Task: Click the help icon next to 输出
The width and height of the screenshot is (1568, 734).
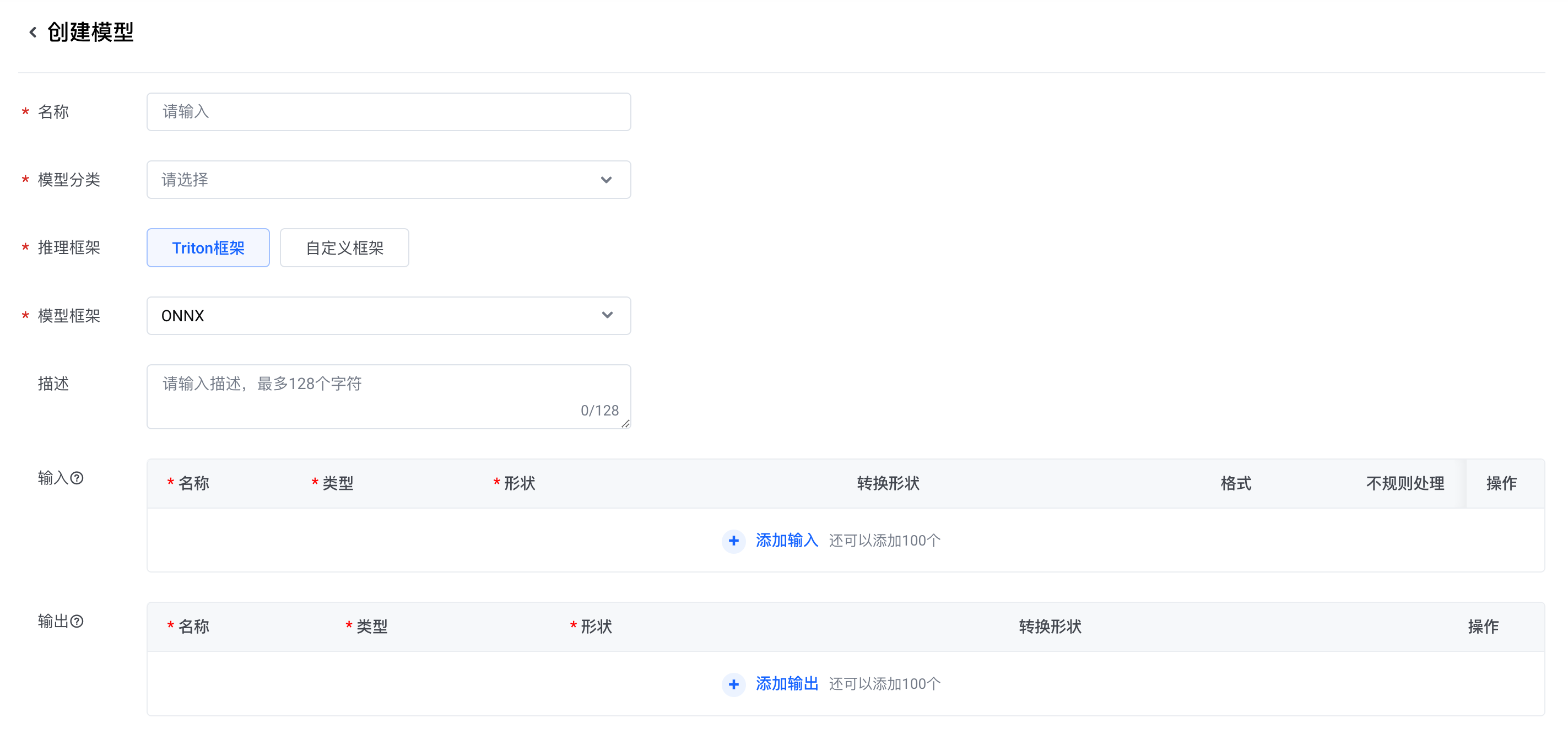Action: 77,621
